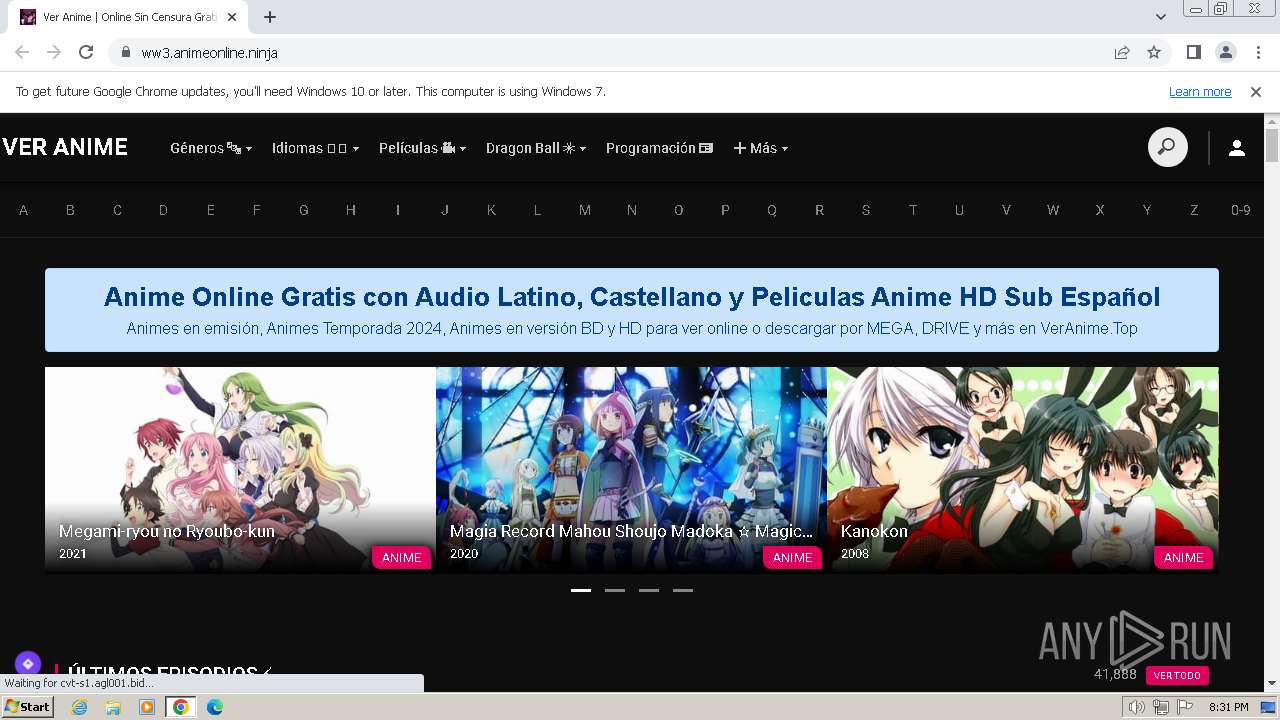This screenshot has height=720, width=1280.
Task: Select the third carousel page indicator
Action: pos(649,590)
